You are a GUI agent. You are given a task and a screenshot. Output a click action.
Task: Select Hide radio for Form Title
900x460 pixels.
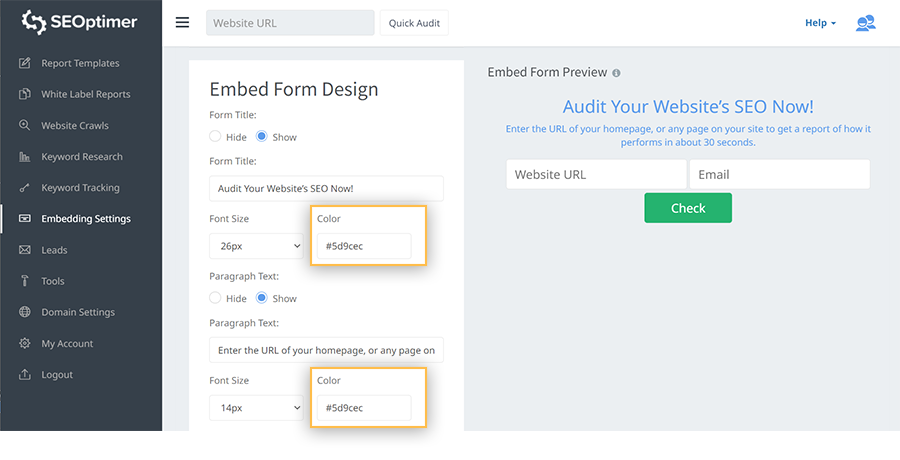pyautogui.click(x=215, y=136)
